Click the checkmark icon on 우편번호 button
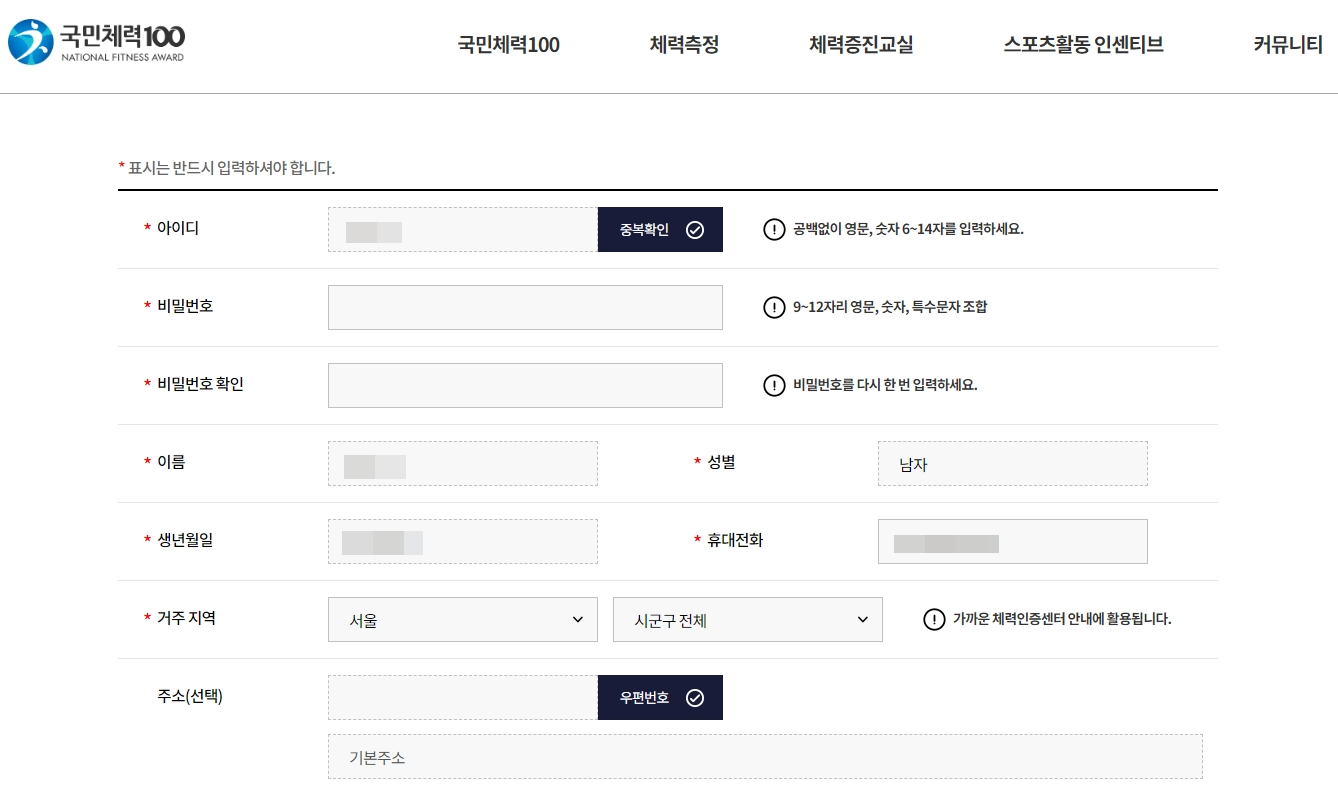 coord(695,697)
